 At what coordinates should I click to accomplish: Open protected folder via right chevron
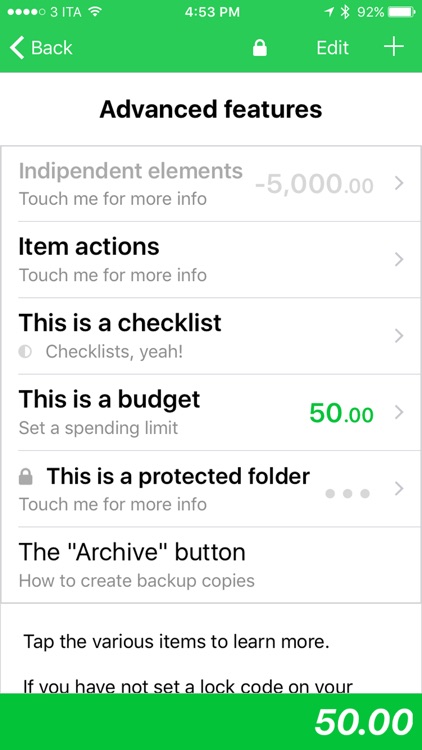399,489
